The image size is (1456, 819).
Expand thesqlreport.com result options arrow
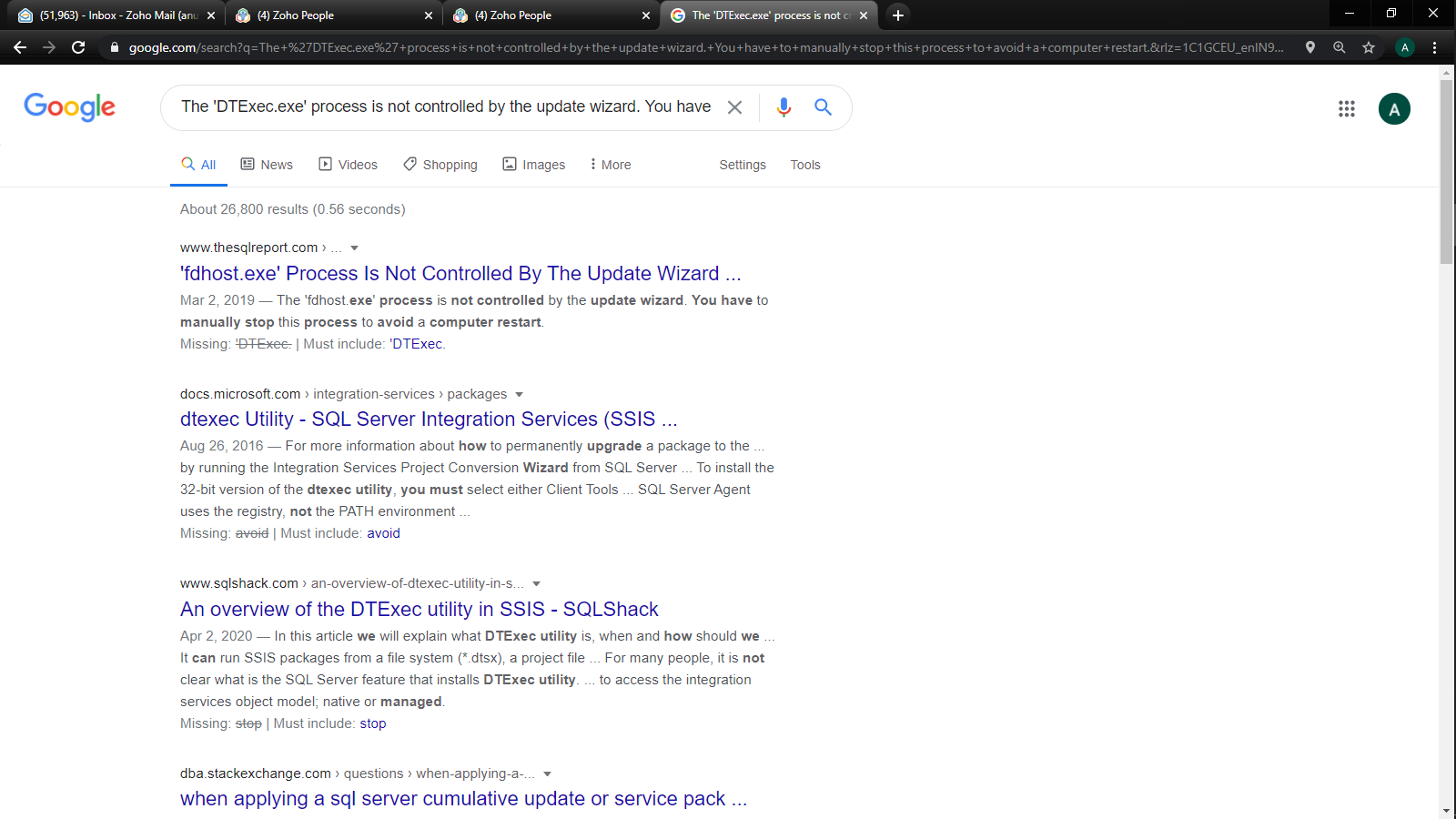(355, 248)
